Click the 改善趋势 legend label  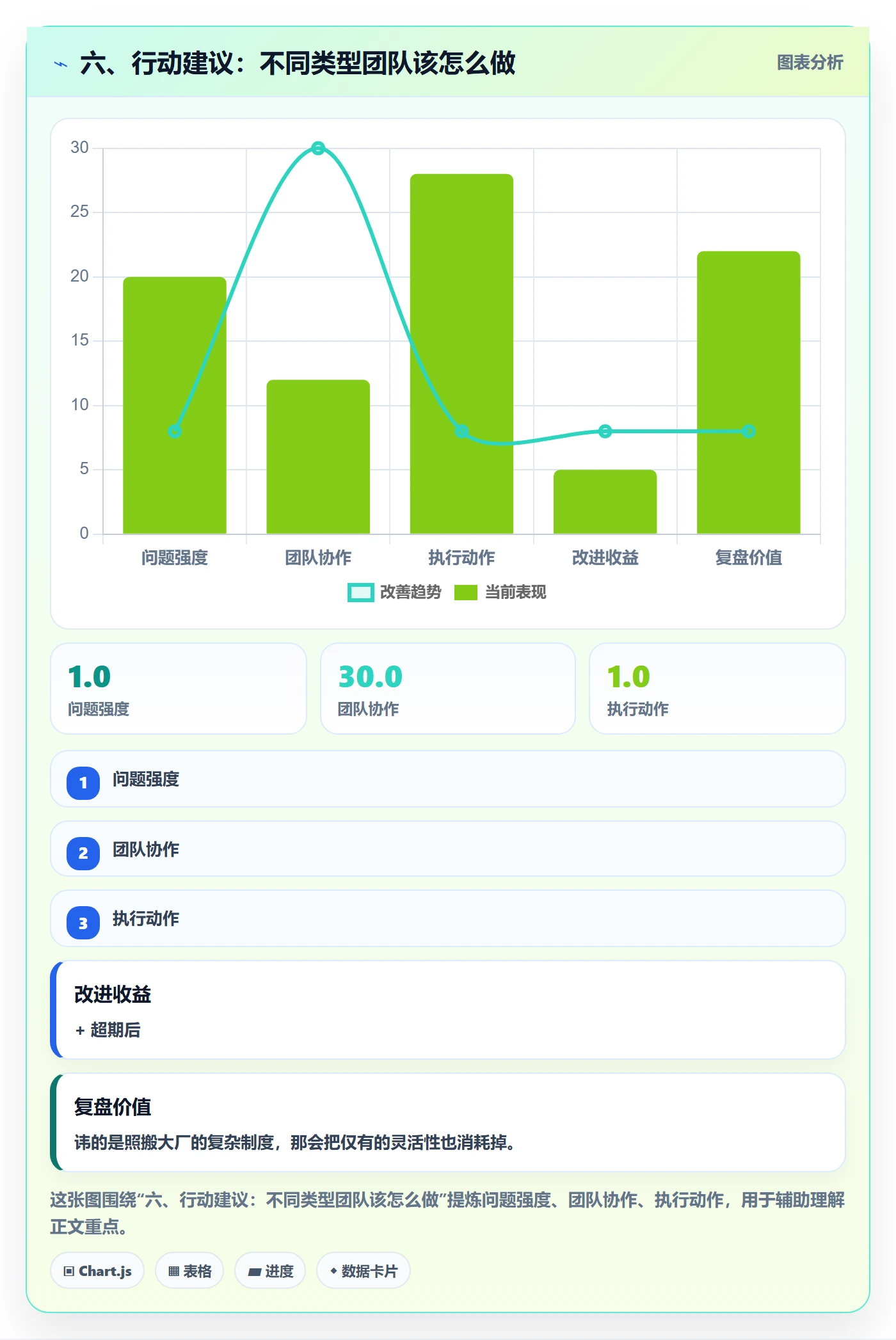(410, 593)
